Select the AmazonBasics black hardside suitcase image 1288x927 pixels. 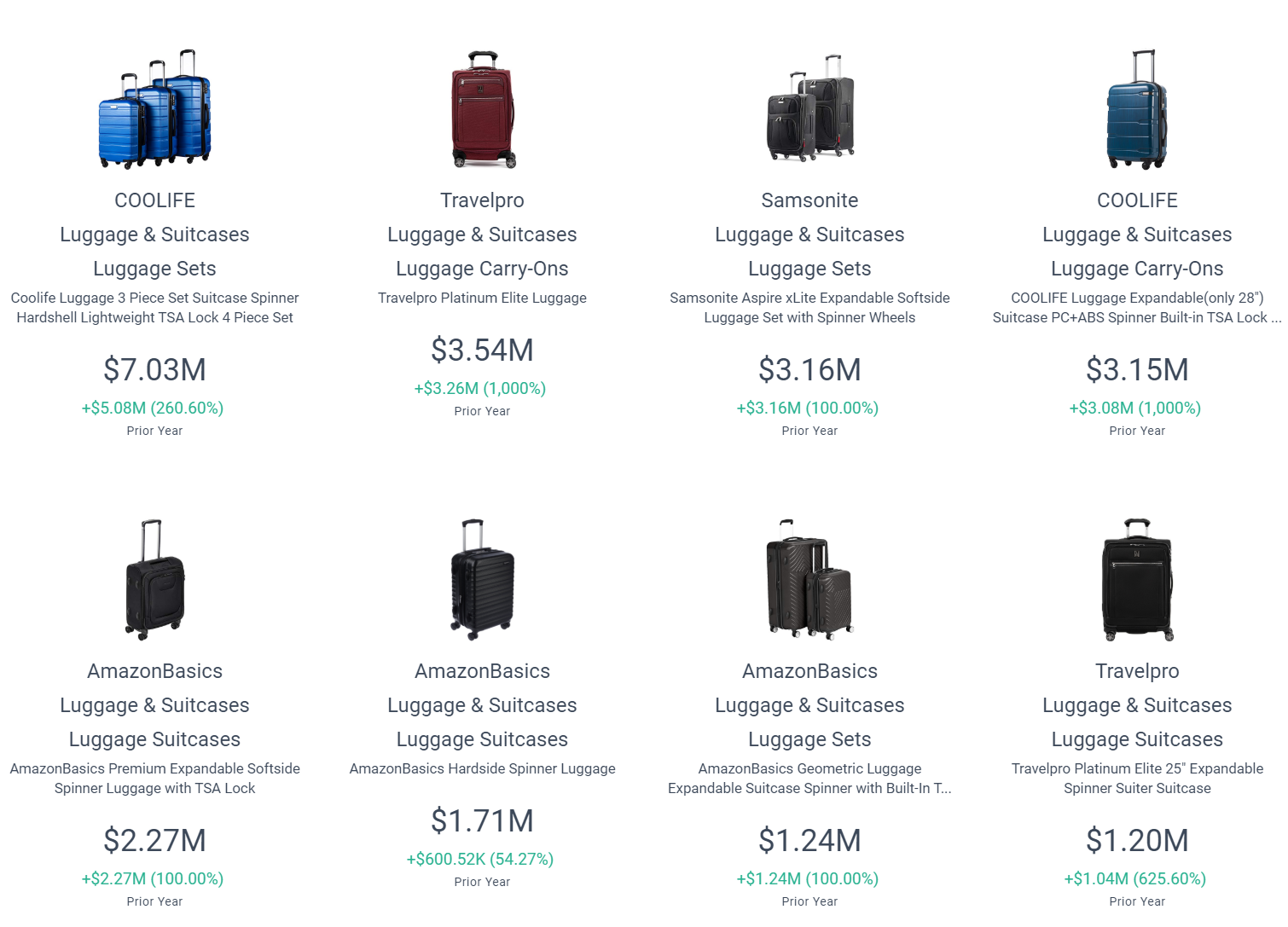tap(483, 580)
